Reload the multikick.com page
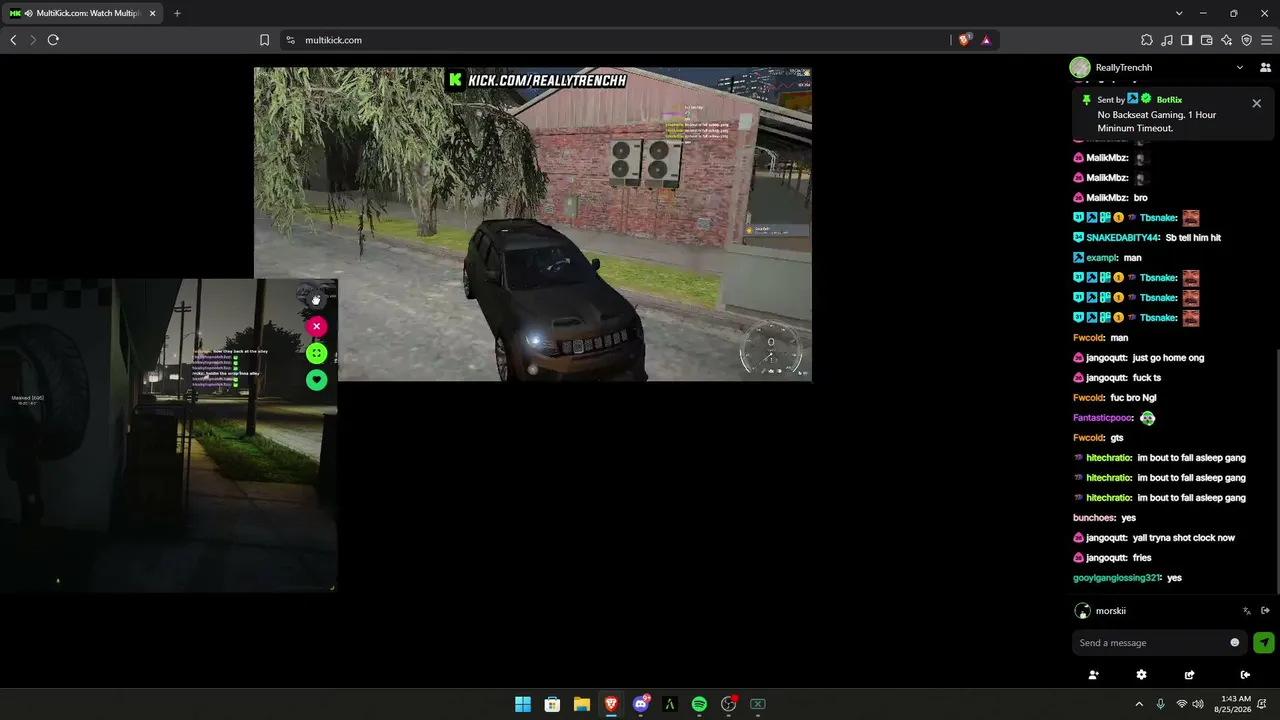 (x=53, y=40)
